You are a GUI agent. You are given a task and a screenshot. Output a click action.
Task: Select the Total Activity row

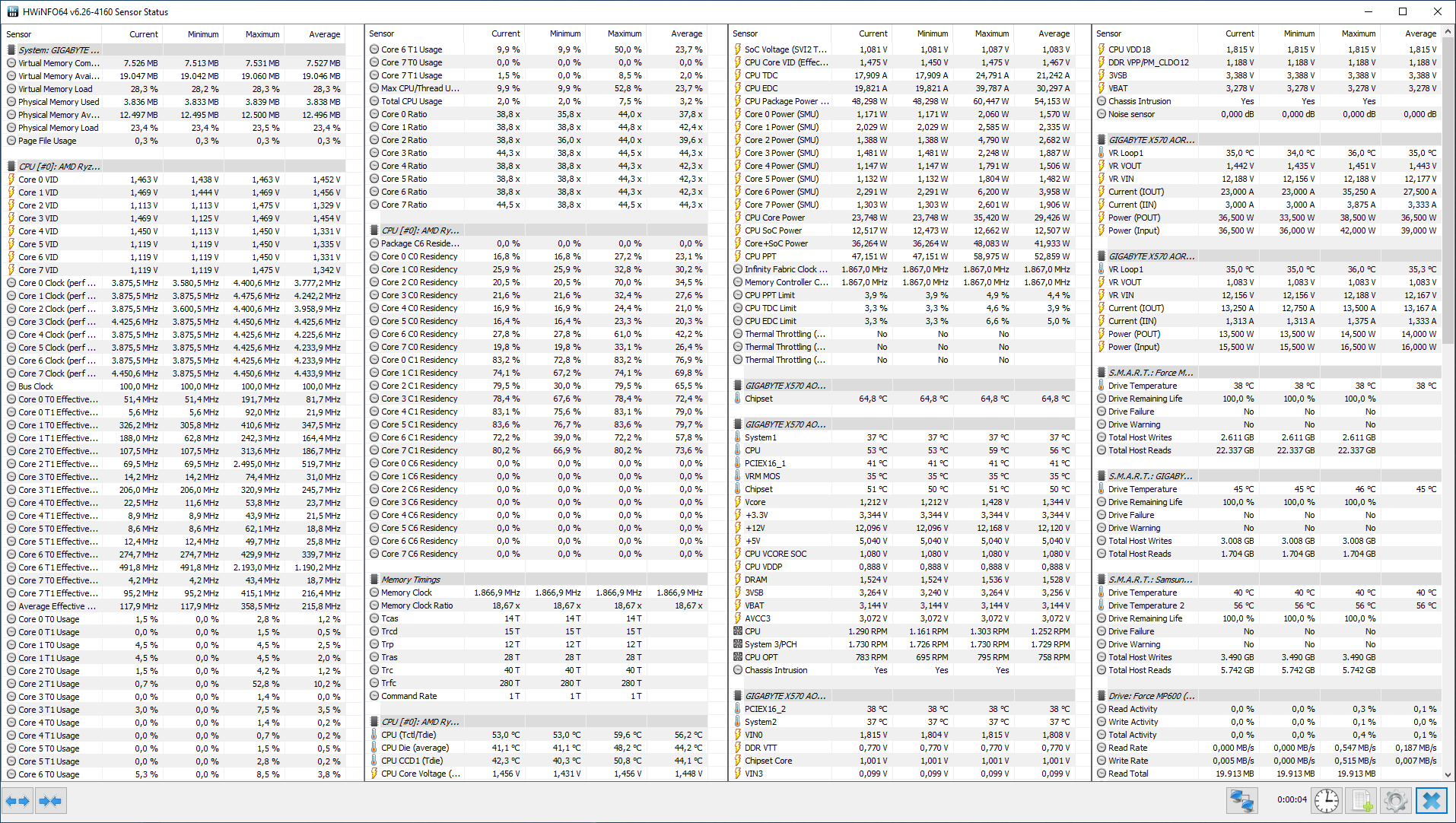pos(1267,735)
